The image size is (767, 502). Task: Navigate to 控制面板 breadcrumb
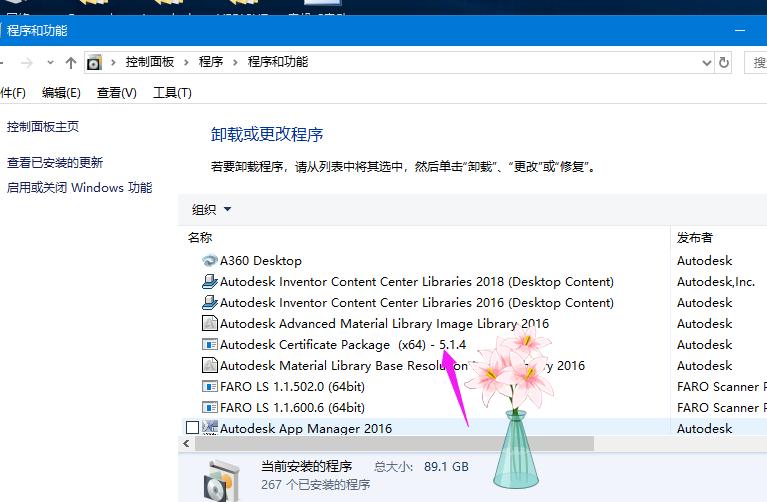(x=150, y=62)
